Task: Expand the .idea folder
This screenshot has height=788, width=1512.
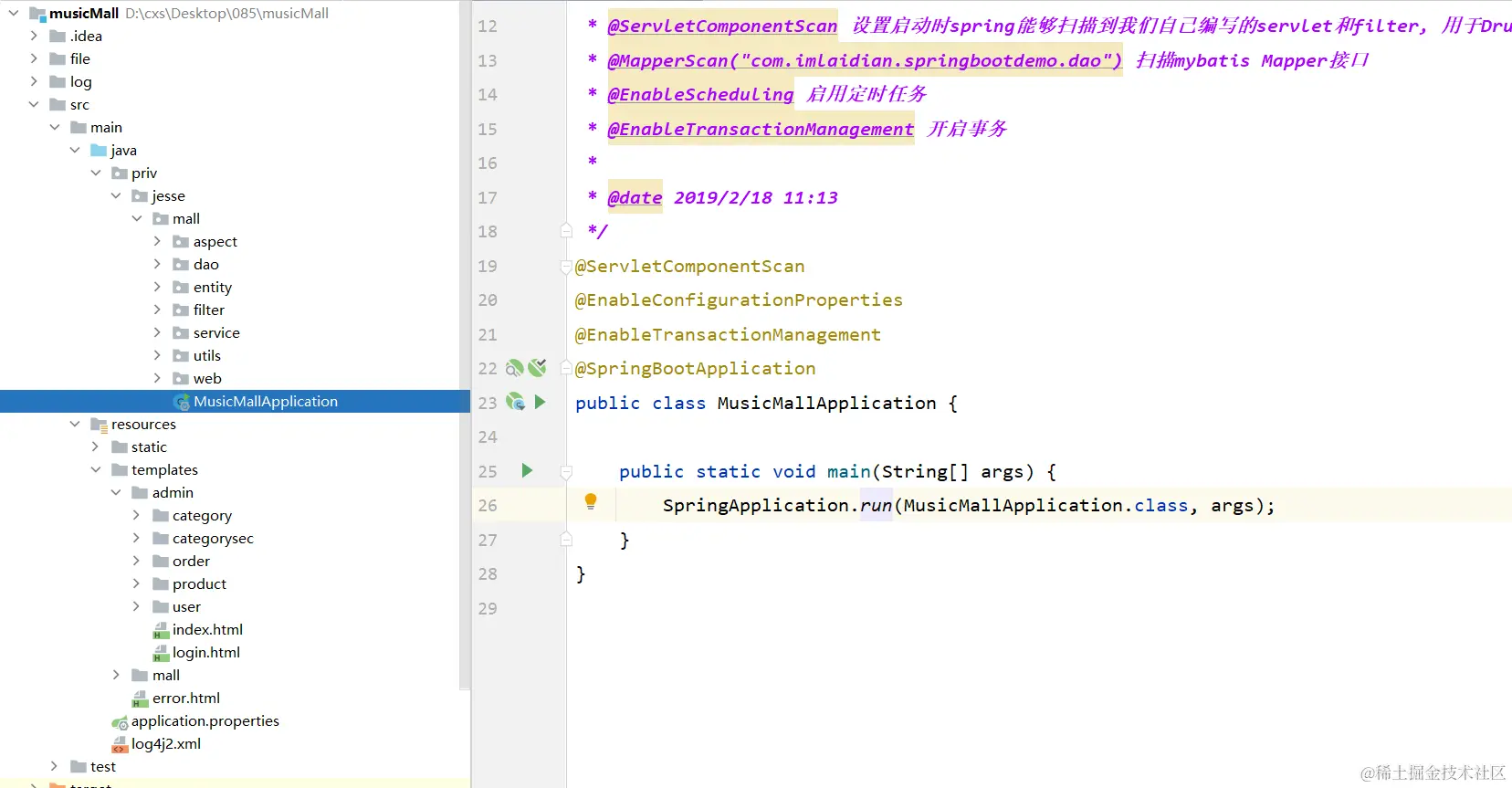Action: [x=34, y=37]
